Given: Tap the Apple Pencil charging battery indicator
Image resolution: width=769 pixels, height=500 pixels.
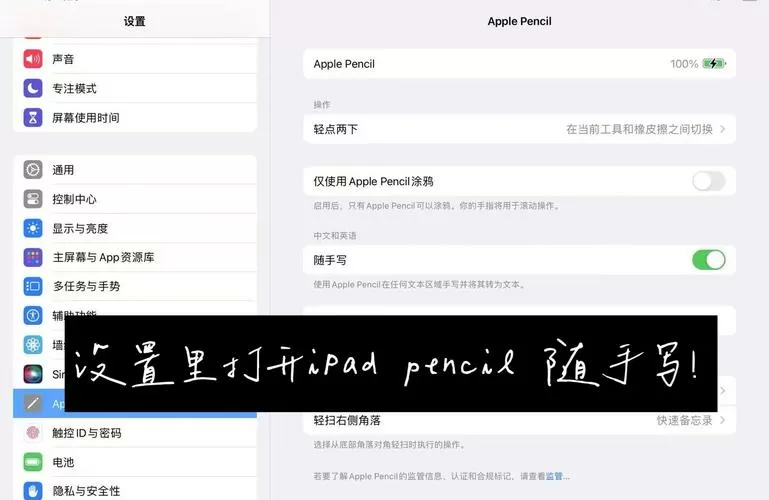Looking at the screenshot, I should [x=714, y=63].
